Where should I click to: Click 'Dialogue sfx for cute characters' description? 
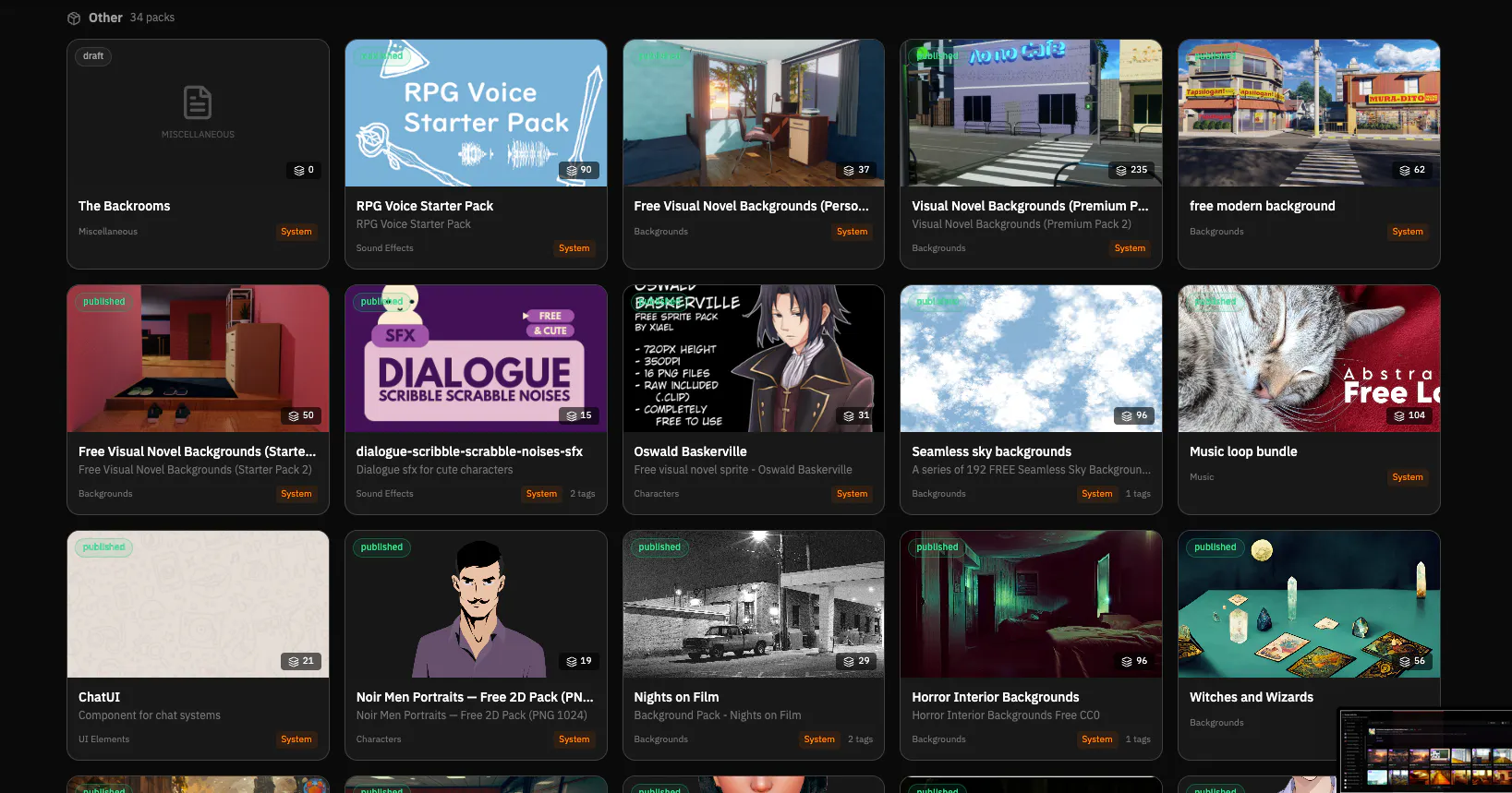tap(434, 470)
